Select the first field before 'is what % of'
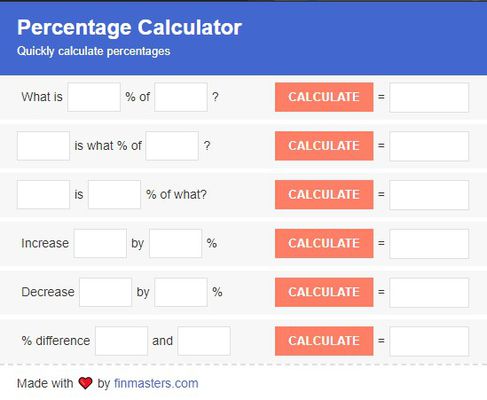This screenshot has width=487, height=400. 43,146
